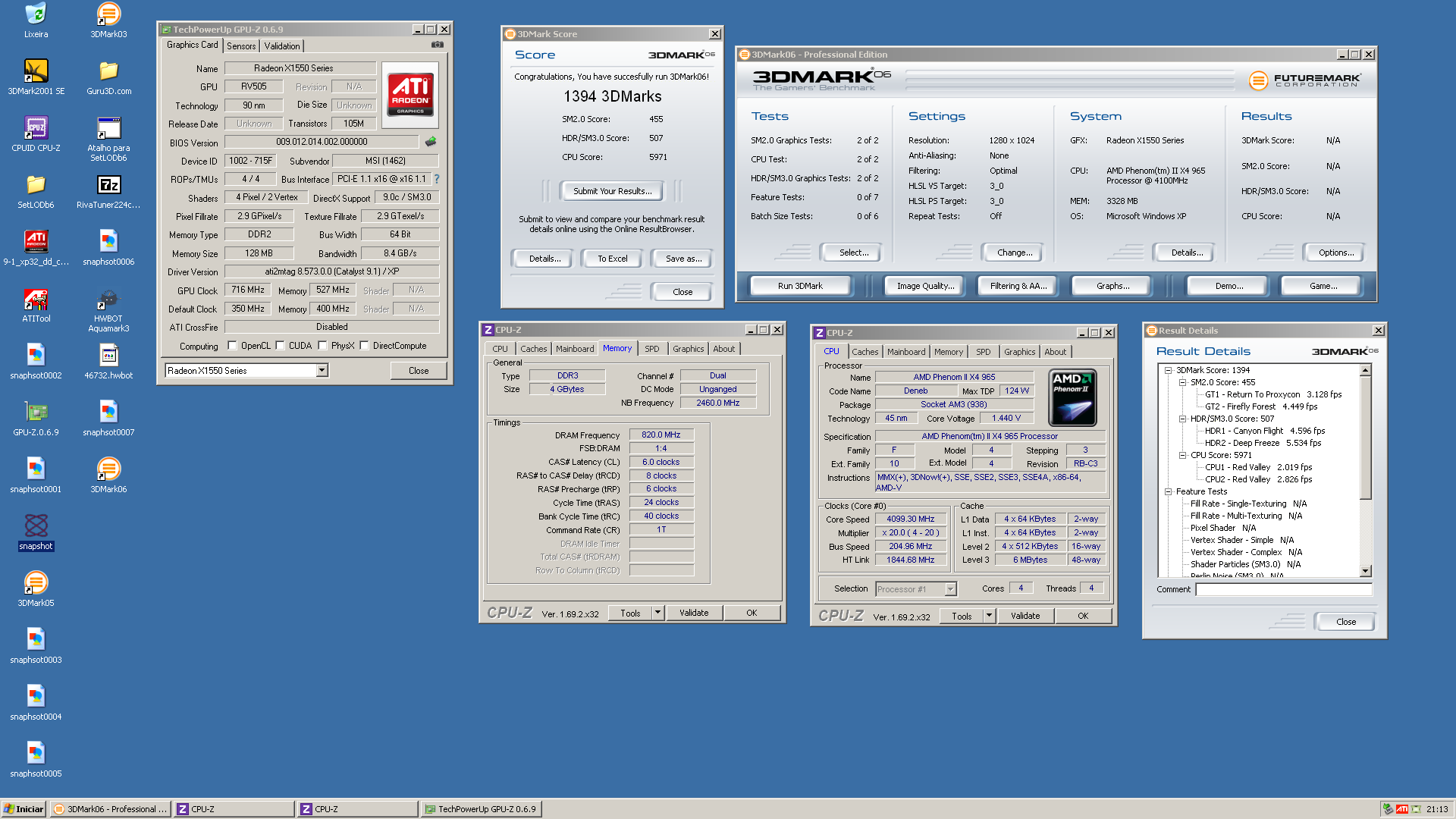Click Validate in CPU-Z Memory window
This screenshot has width=1456, height=819.
coord(694,613)
